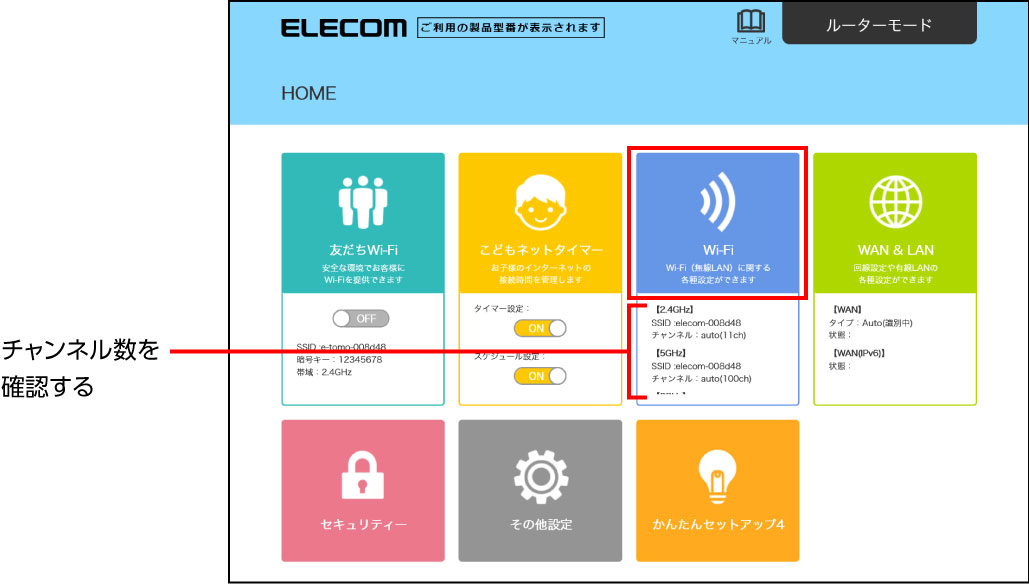Open the こどもネットタイマー child face icon
This screenshot has height=584, width=1029.
coord(540,202)
